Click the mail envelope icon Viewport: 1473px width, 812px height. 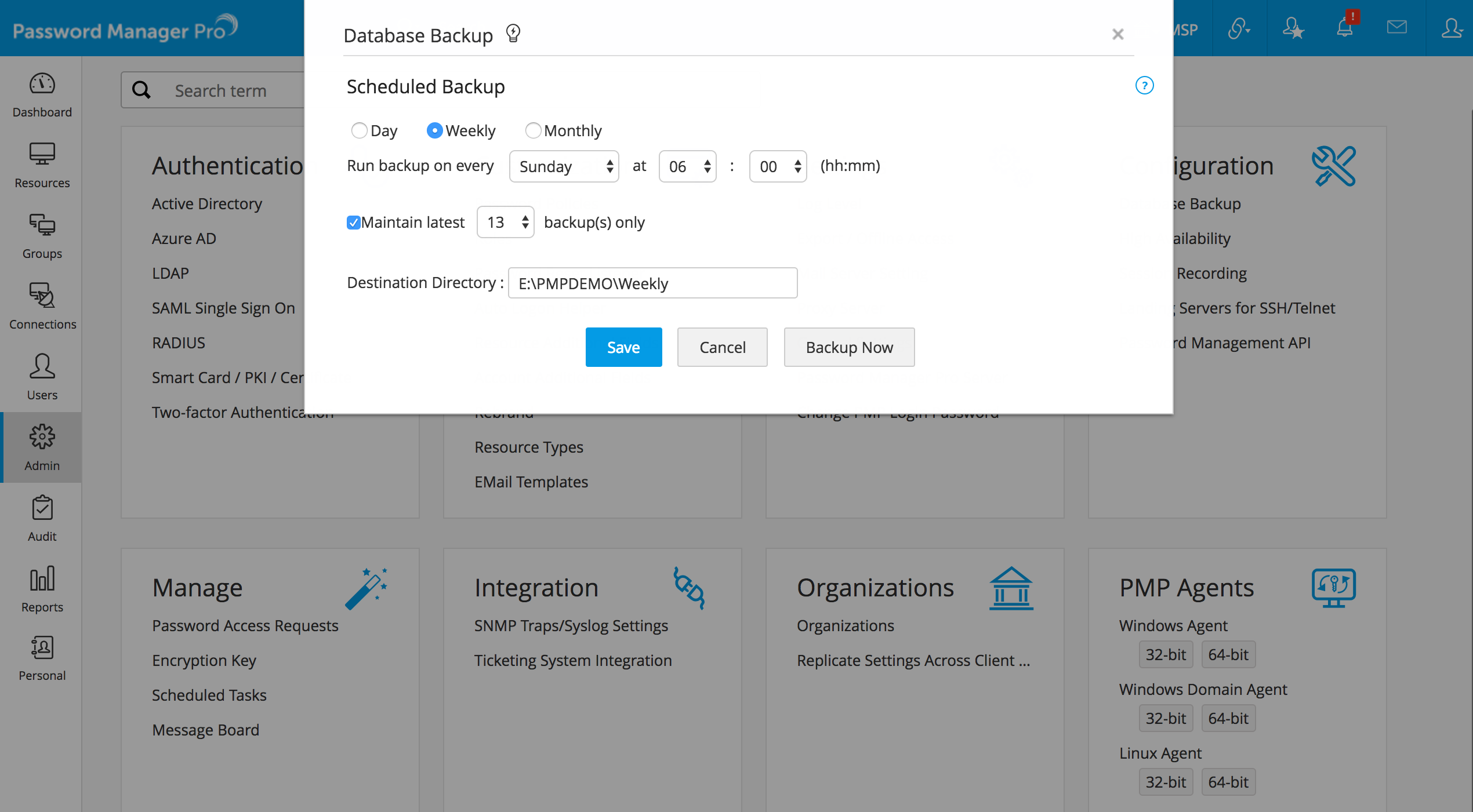click(x=1396, y=27)
